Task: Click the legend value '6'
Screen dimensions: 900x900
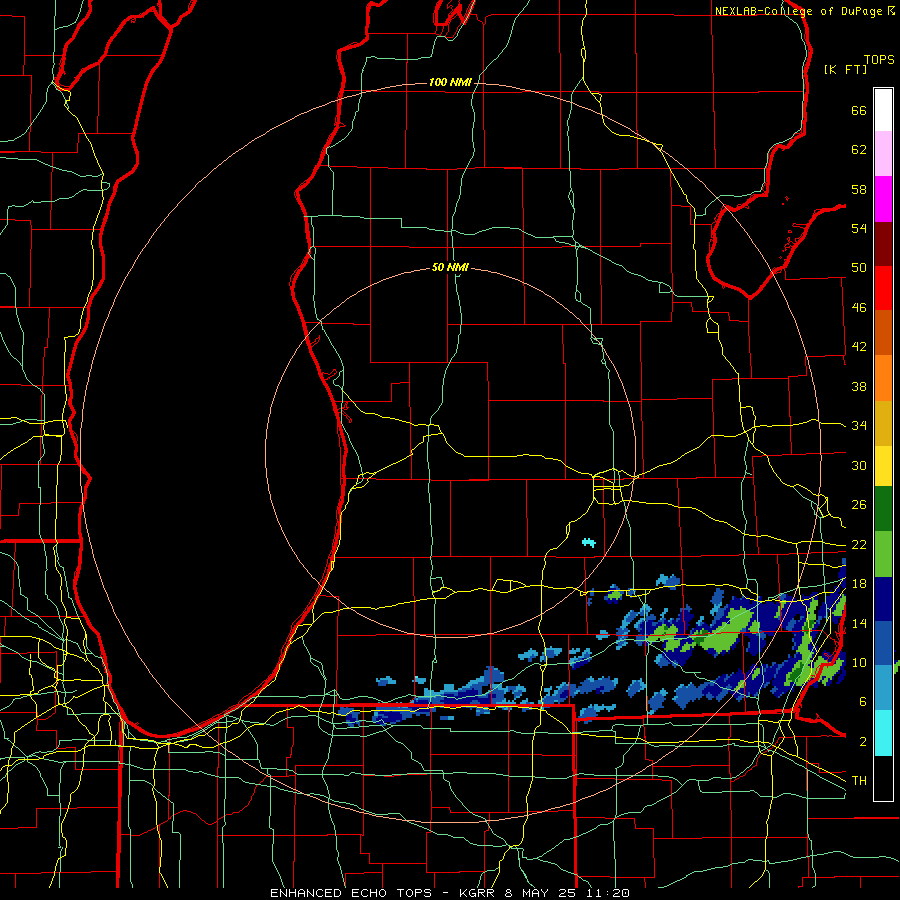Action: click(863, 702)
